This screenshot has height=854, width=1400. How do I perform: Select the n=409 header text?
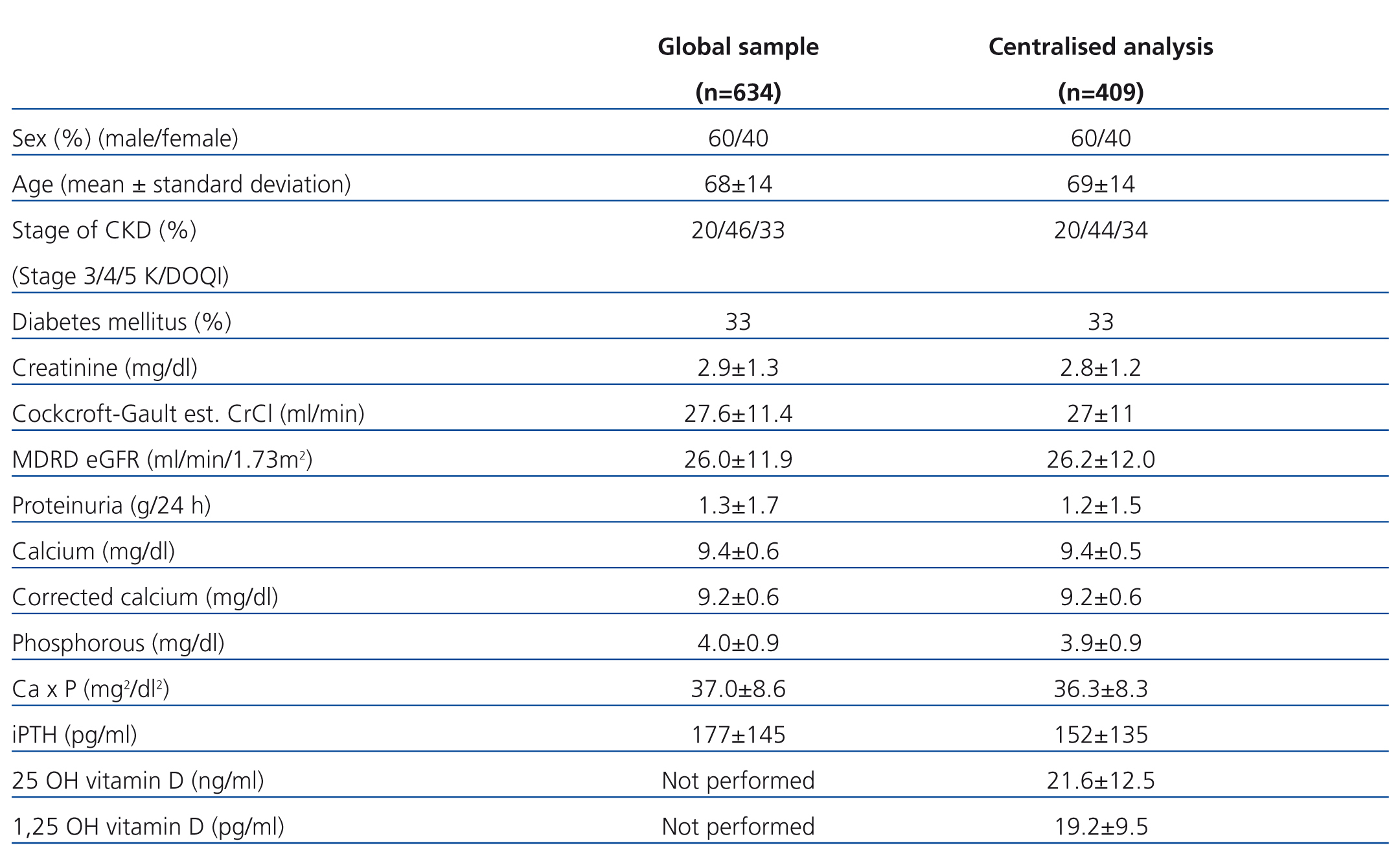click(x=1100, y=93)
